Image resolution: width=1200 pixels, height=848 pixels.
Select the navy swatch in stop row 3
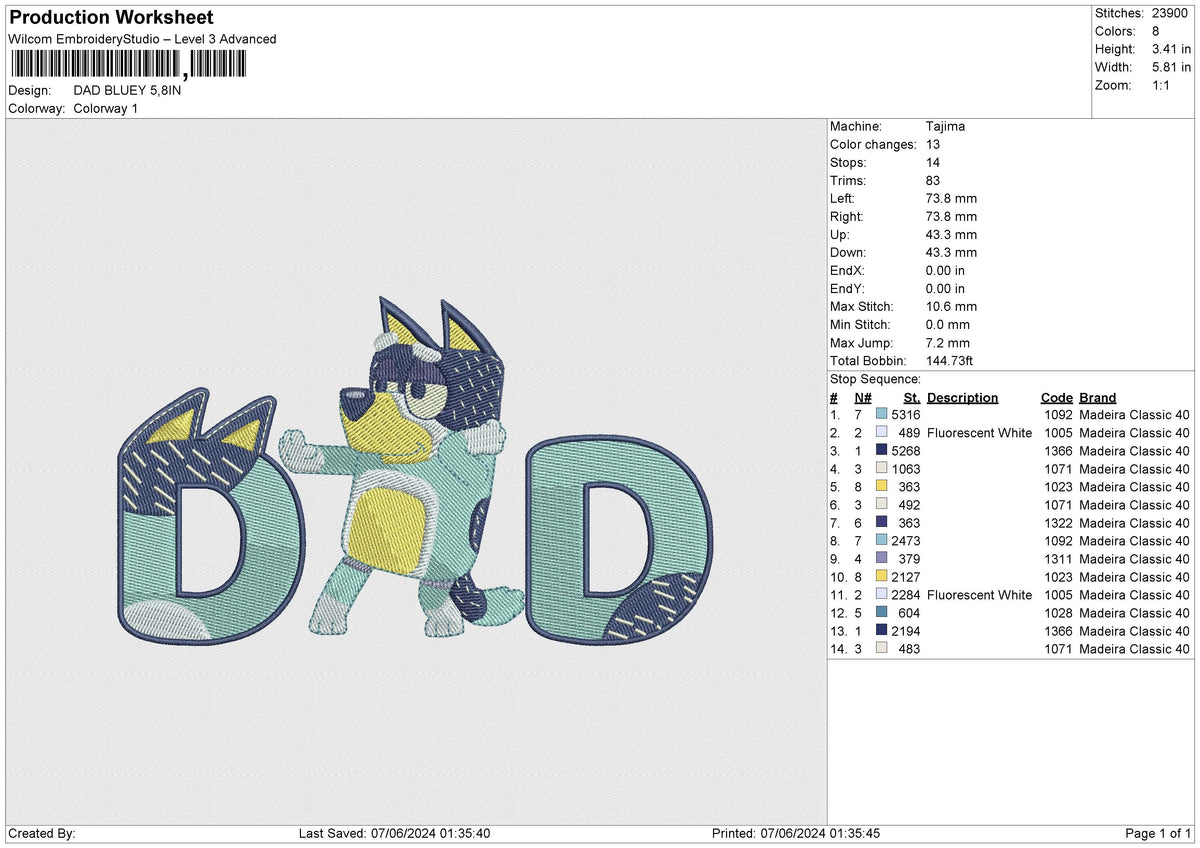pos(881,451)
